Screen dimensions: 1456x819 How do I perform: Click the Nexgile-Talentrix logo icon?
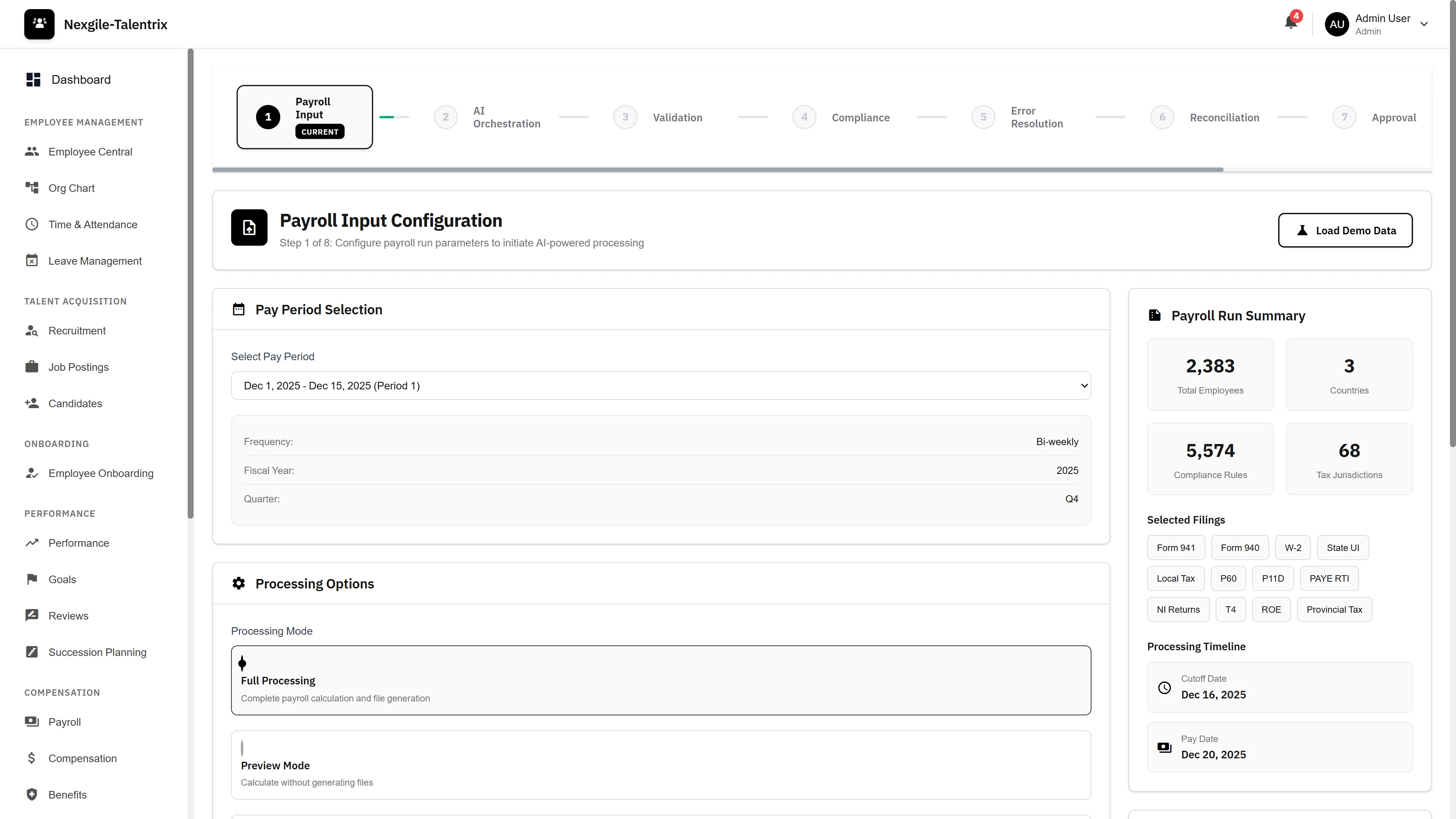pos(39,24)
